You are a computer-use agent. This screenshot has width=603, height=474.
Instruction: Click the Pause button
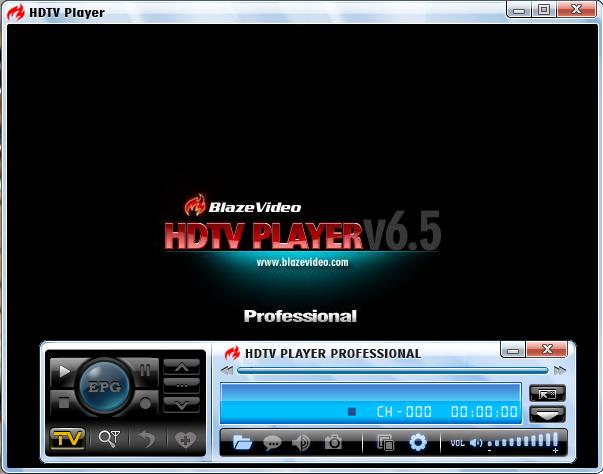[x=145, y=370]
